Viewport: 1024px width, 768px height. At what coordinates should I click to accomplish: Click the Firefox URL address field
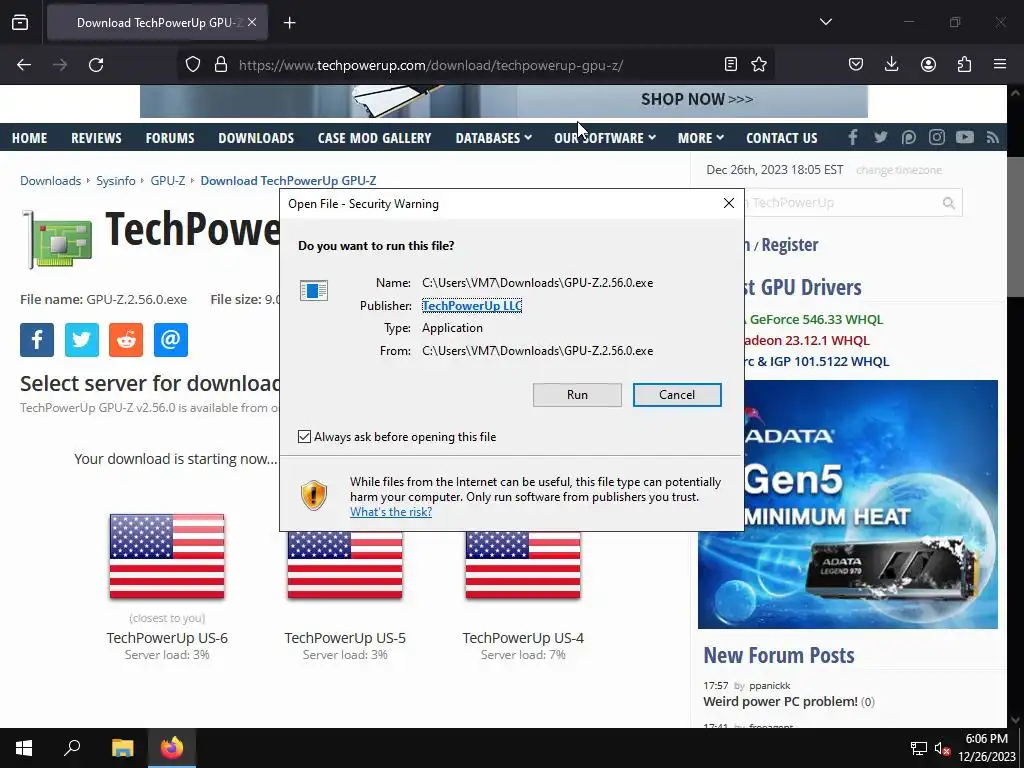click(475, 65)
